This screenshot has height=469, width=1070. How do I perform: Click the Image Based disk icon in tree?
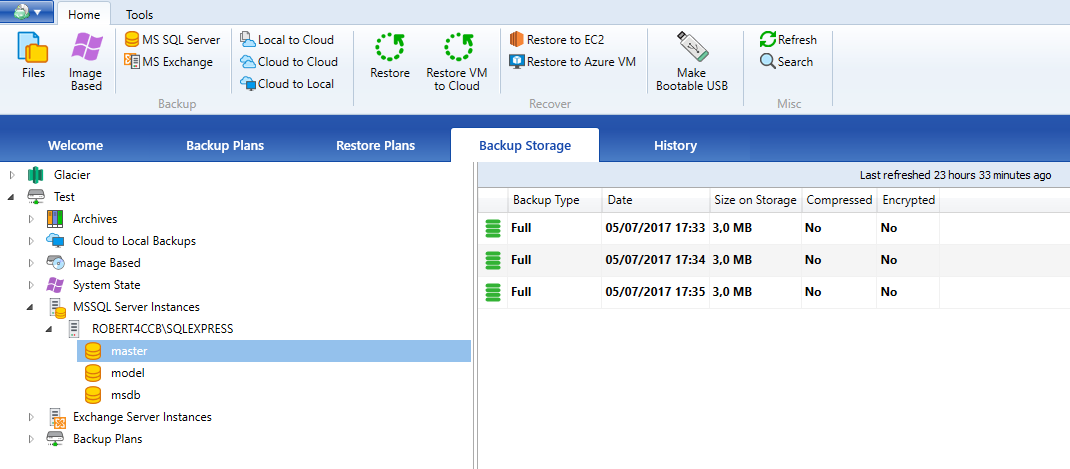click(55, 262)
